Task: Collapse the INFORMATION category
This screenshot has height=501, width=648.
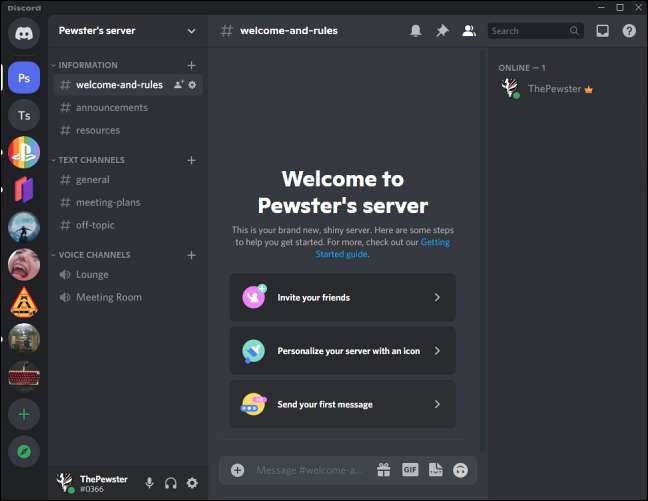Action: click(88, 65)
